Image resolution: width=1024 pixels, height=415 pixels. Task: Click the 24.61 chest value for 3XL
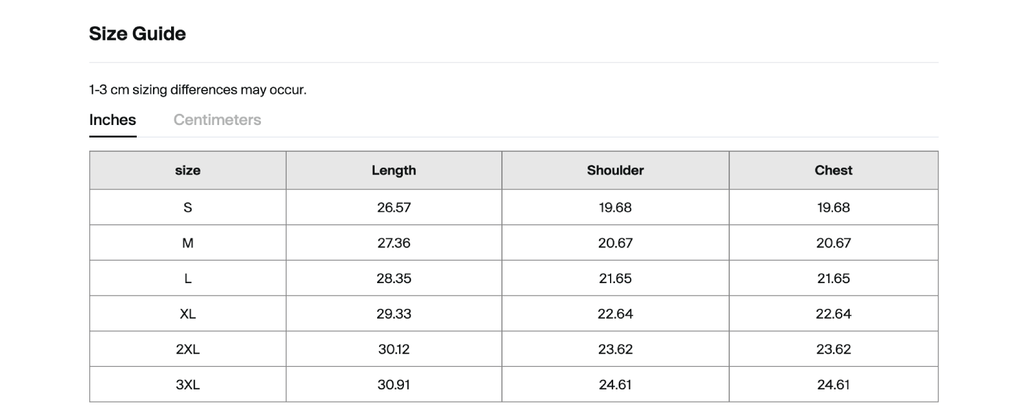833,384
